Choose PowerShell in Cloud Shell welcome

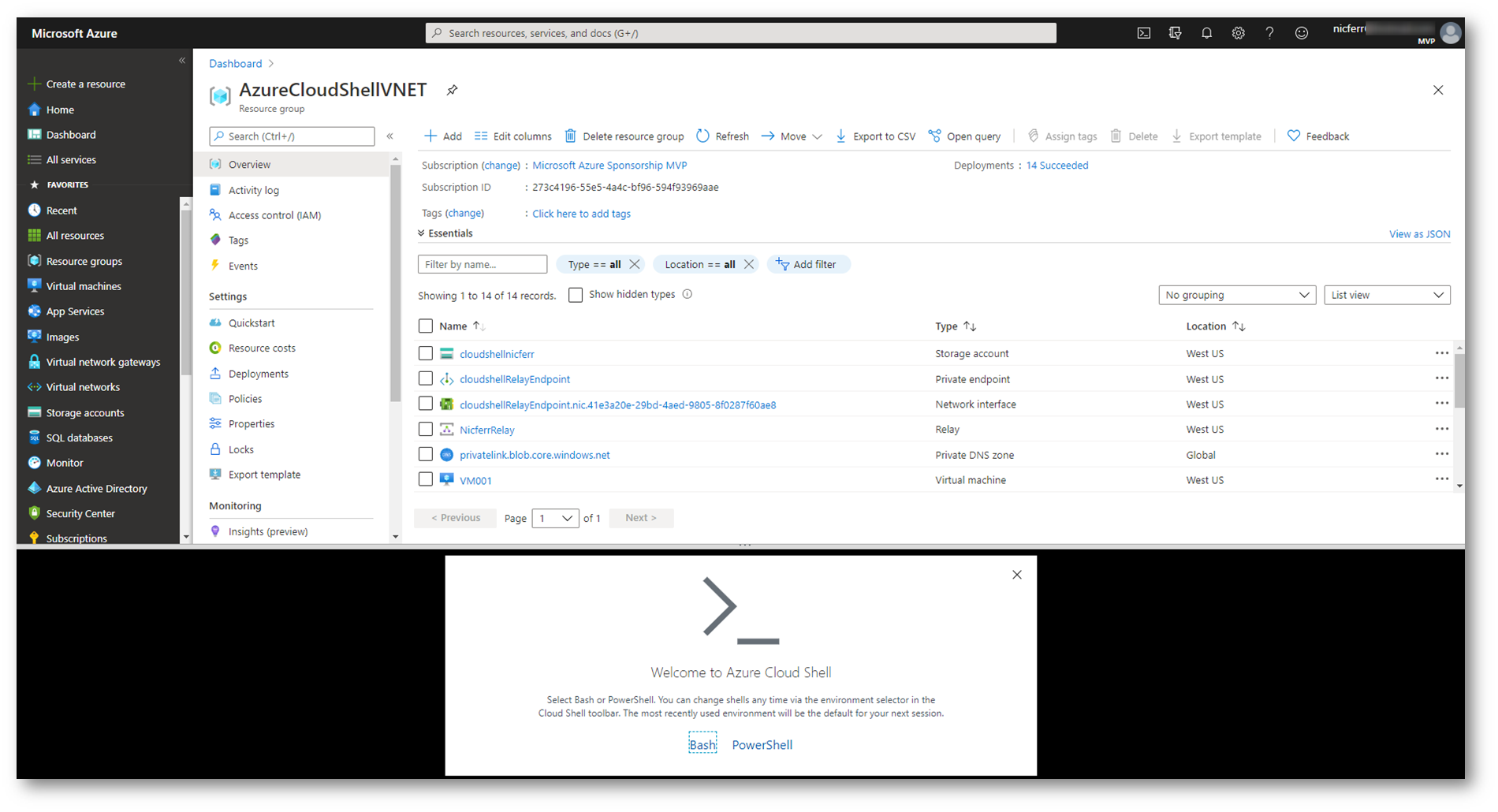762,745
